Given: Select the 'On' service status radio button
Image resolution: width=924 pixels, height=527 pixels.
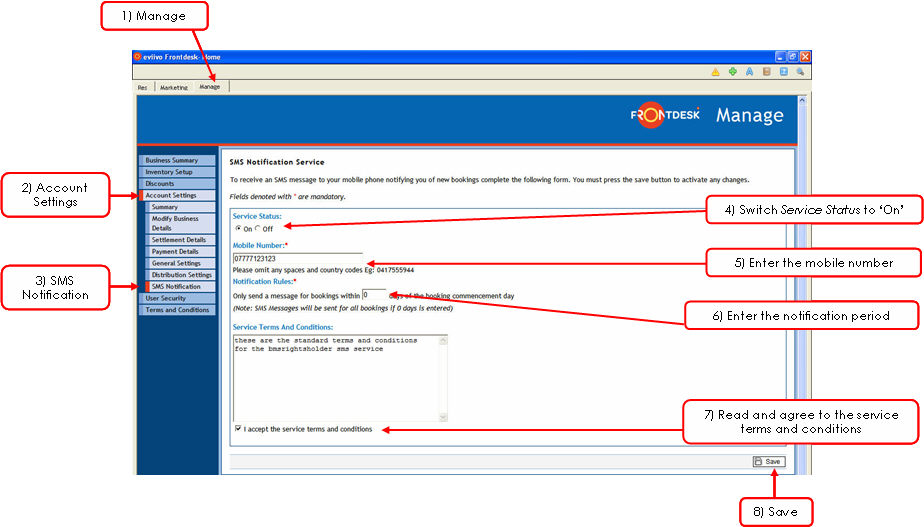Looking at the screenshot, I should pos(237,229).
